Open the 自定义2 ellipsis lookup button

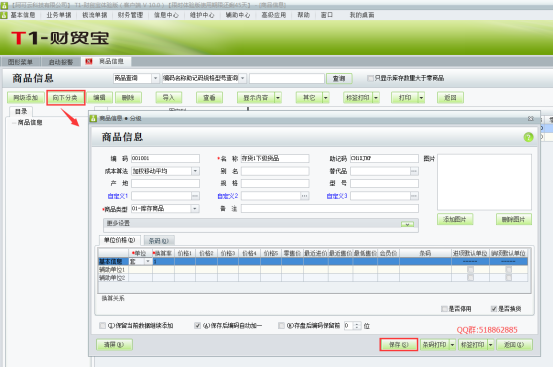(x=305, y=196)
